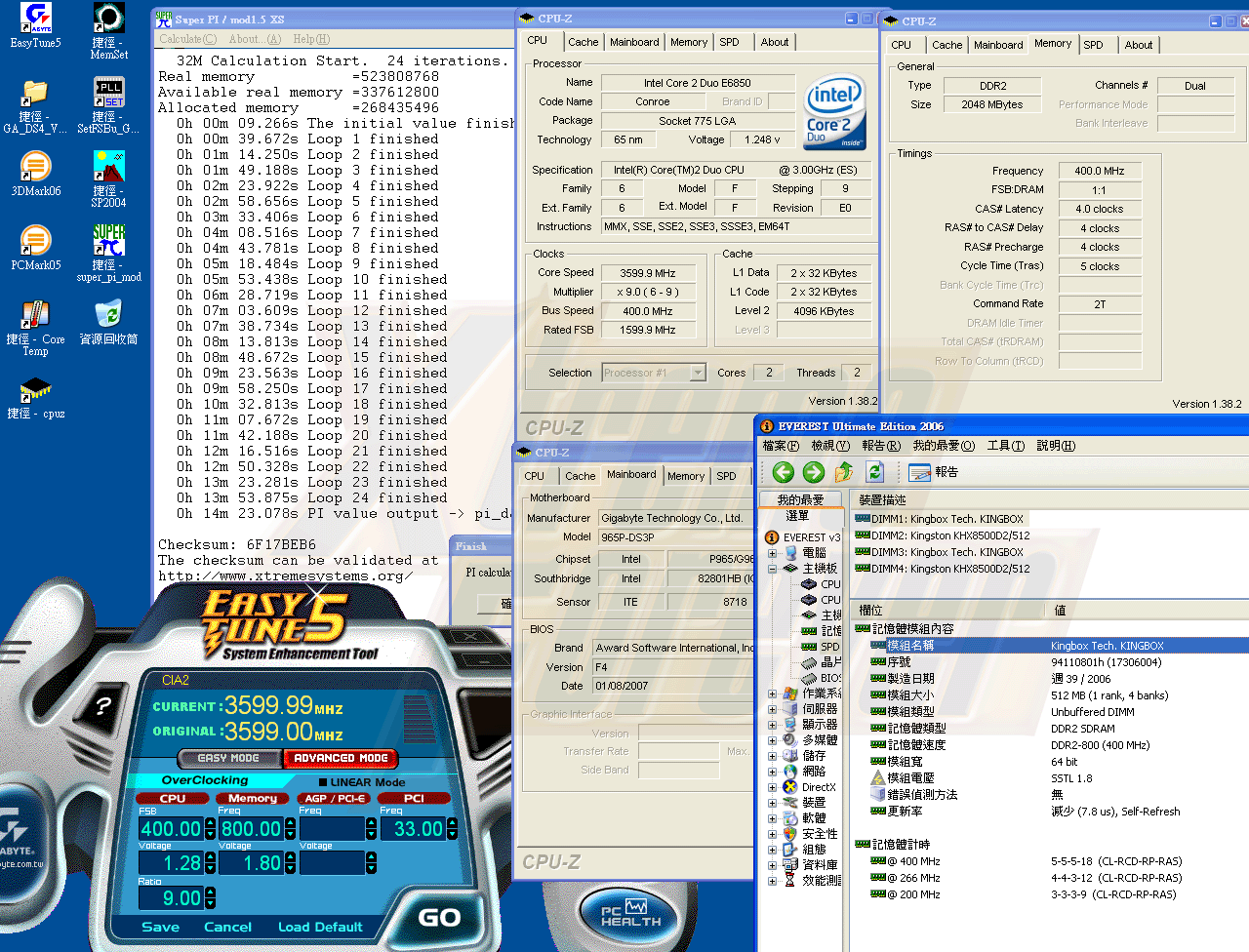This screenshot has height=952, width=1249.
Task: Increase PCI Freq stepper in EasyTune5
Action: pyautogui.click(x=452, y=823)
